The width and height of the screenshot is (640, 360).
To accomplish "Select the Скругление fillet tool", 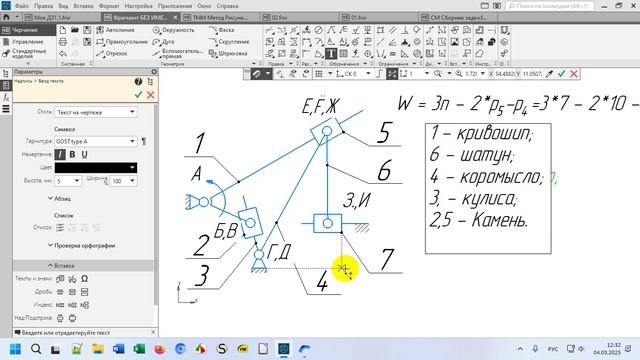I will 229,42.
